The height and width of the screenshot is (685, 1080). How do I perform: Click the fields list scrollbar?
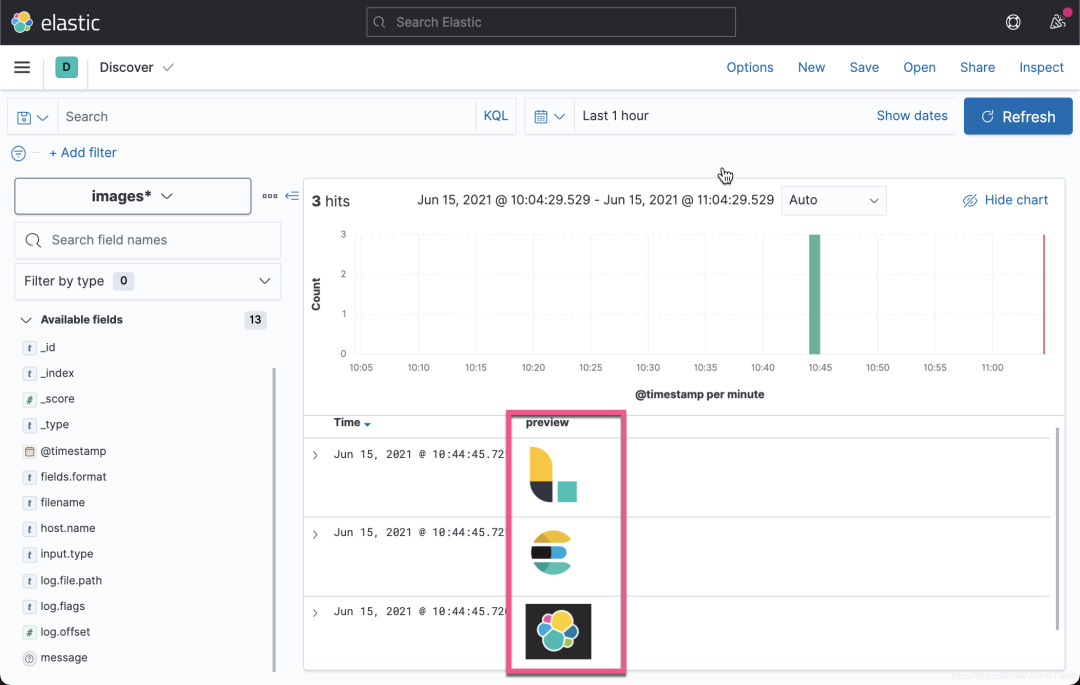[x=274, y=520]
